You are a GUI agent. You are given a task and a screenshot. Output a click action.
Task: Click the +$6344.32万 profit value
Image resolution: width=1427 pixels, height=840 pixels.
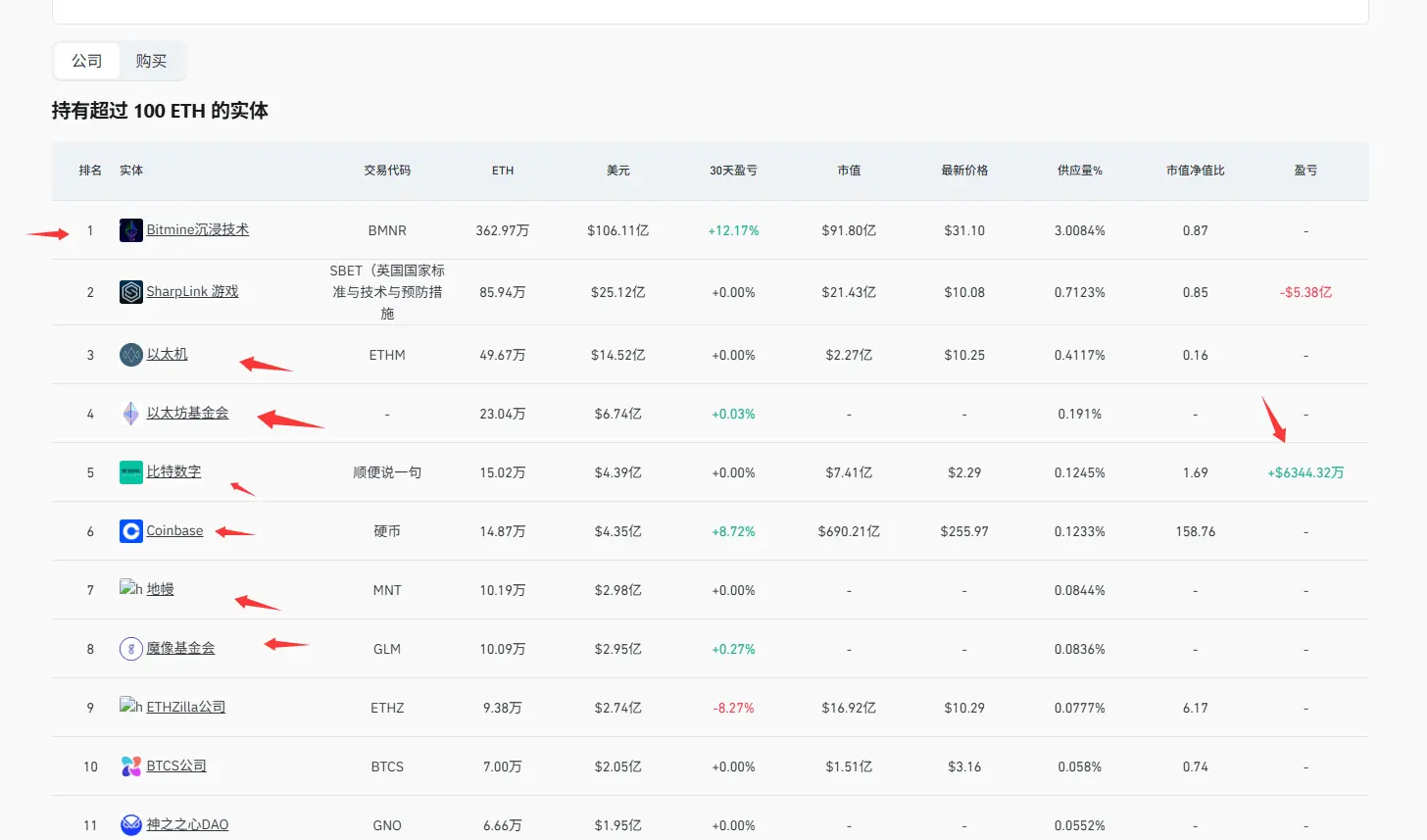click(1305, 472)
